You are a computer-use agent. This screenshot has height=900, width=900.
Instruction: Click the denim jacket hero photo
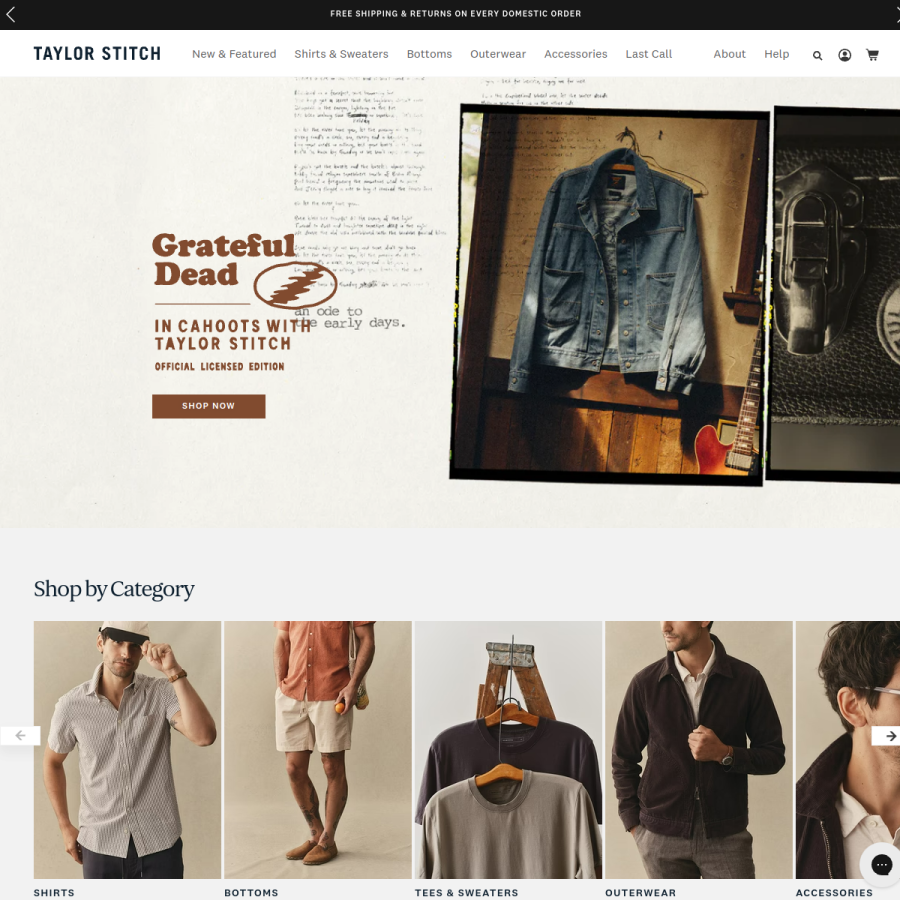(x=608, y=294)
